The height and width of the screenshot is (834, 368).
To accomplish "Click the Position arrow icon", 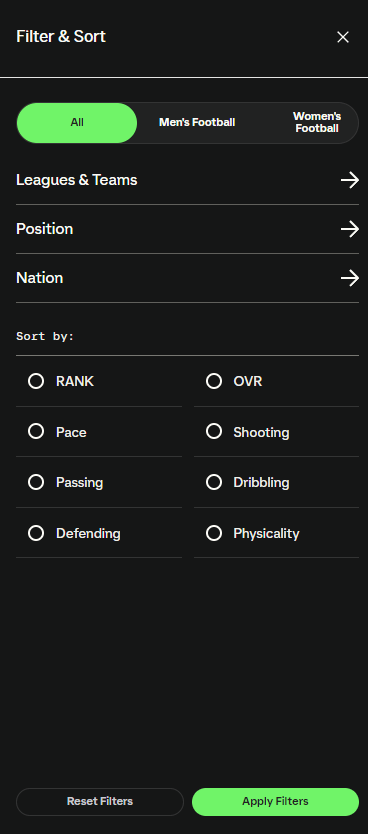I will coord(349,229).
